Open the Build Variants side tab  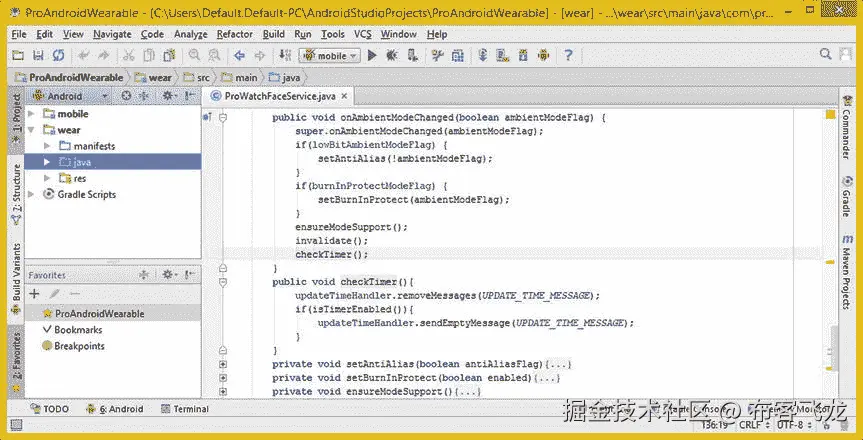[x=17, y=279]
